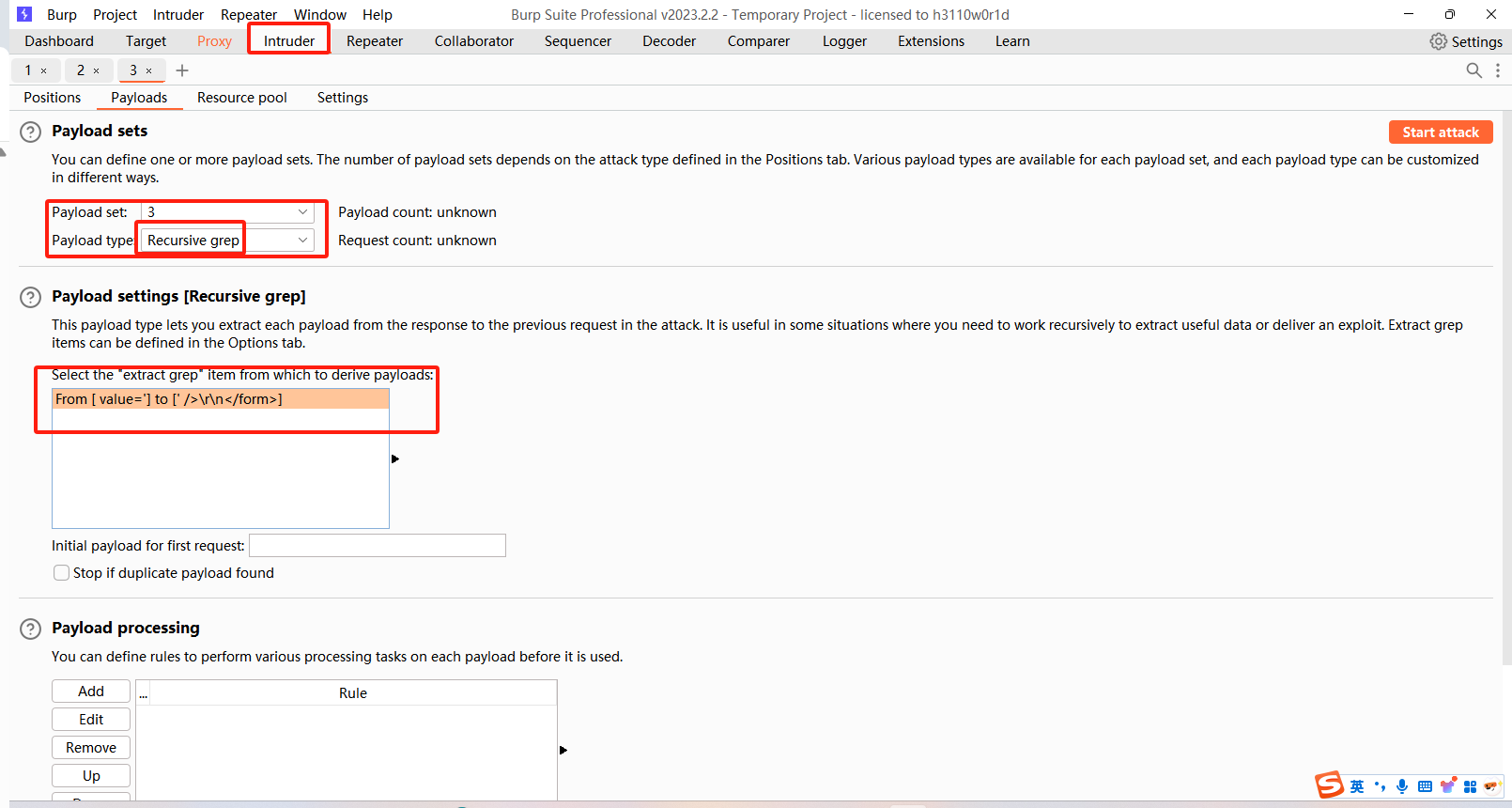
Task: Open the Positions sub-tab
Action: pos(53,98)
